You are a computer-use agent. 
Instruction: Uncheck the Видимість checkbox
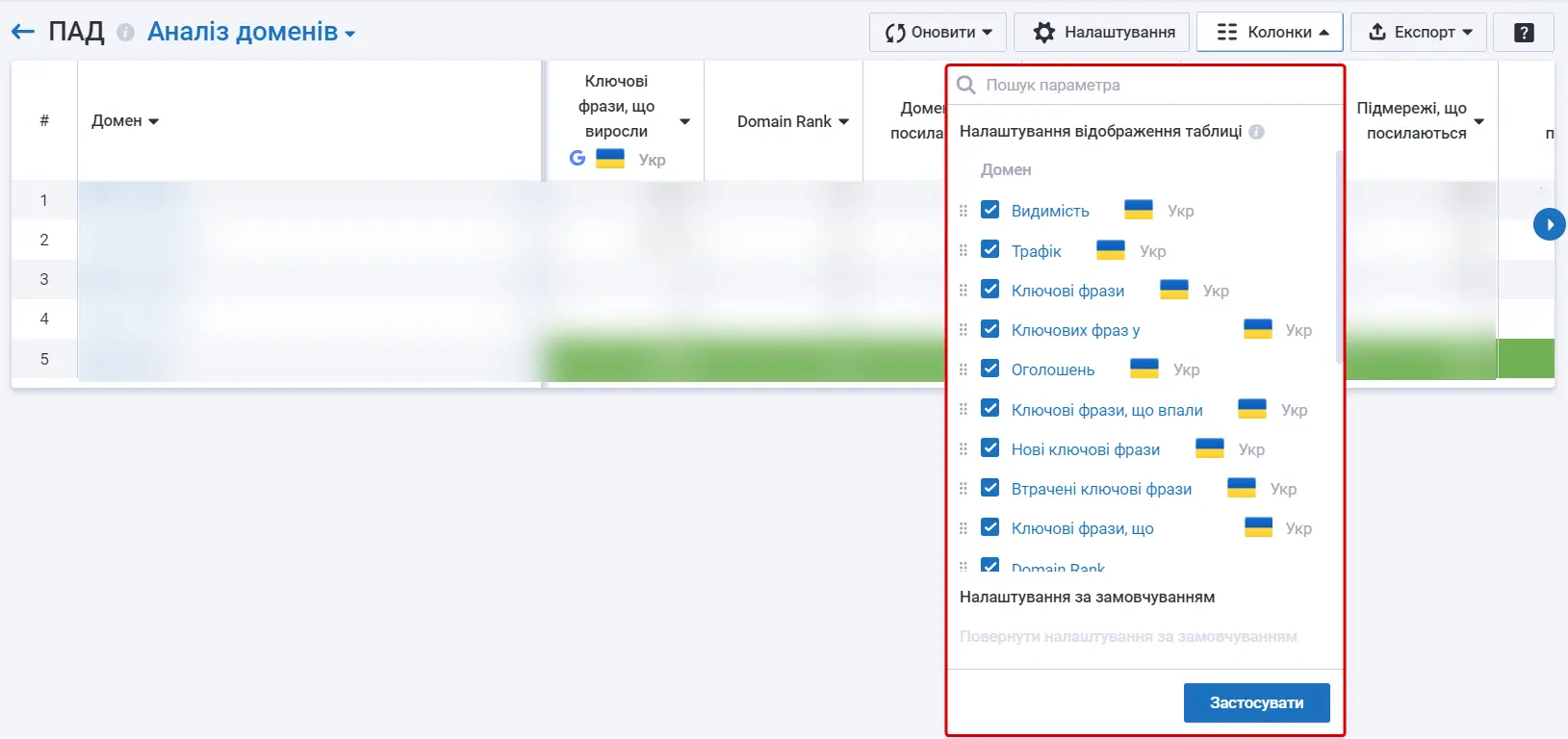coord(990,210)
